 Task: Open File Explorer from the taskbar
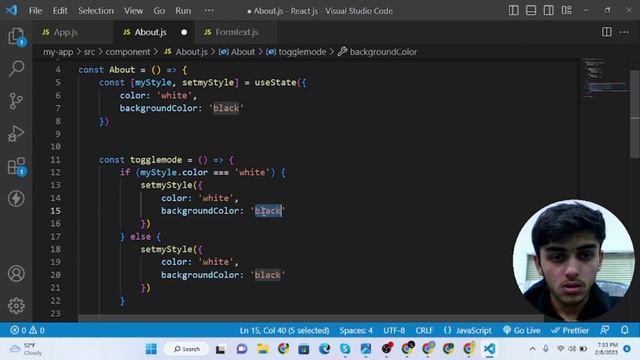pos(262,349)
